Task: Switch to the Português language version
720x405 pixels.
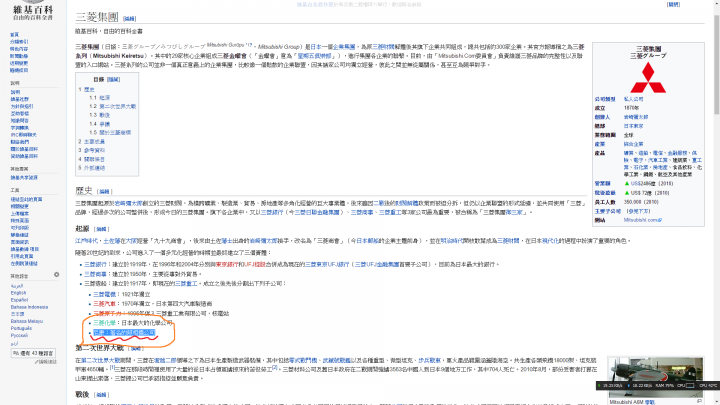Action: [21, 328]
